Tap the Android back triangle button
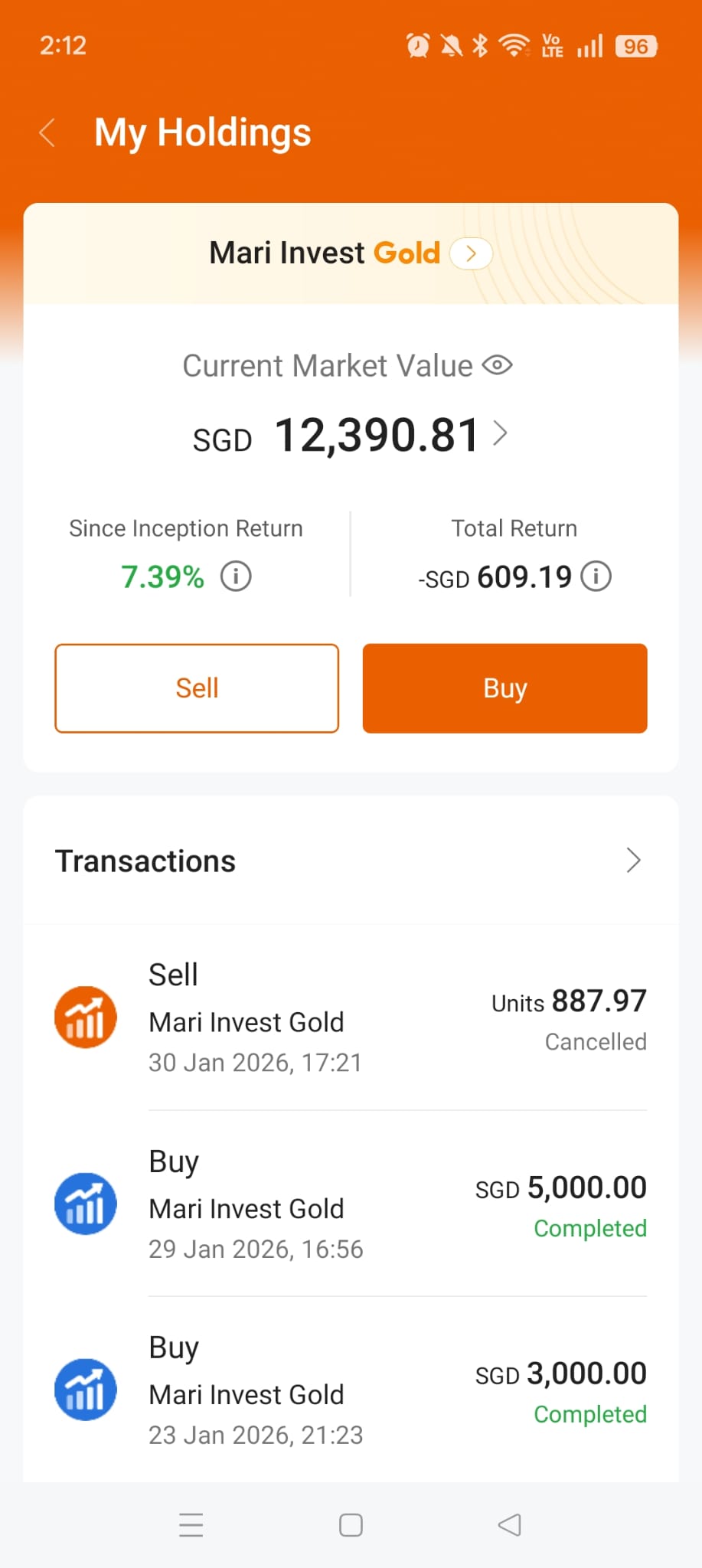702x1568 pixels. click(510, 1524)
